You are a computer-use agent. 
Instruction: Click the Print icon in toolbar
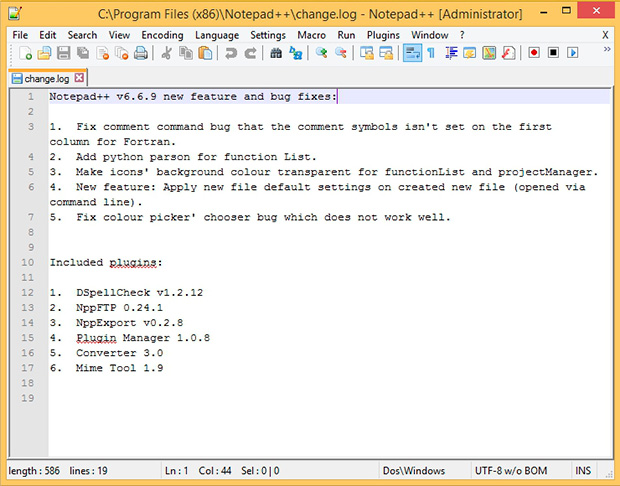click(141, 53)
